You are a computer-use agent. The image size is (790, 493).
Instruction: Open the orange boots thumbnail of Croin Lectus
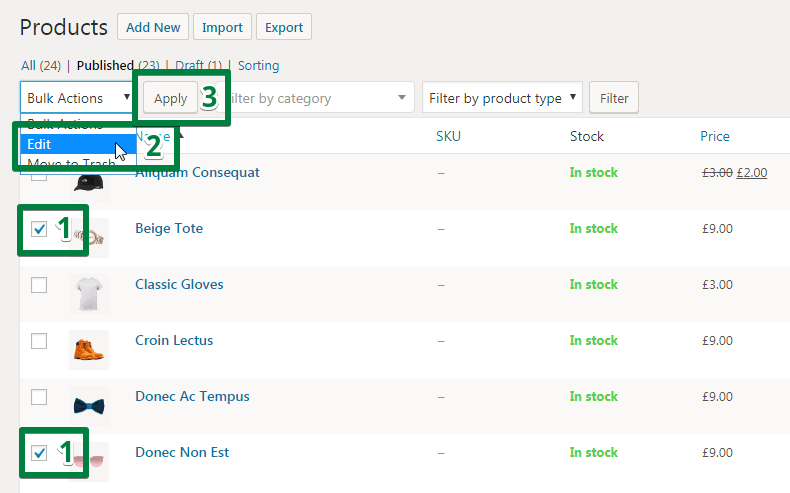89,350
